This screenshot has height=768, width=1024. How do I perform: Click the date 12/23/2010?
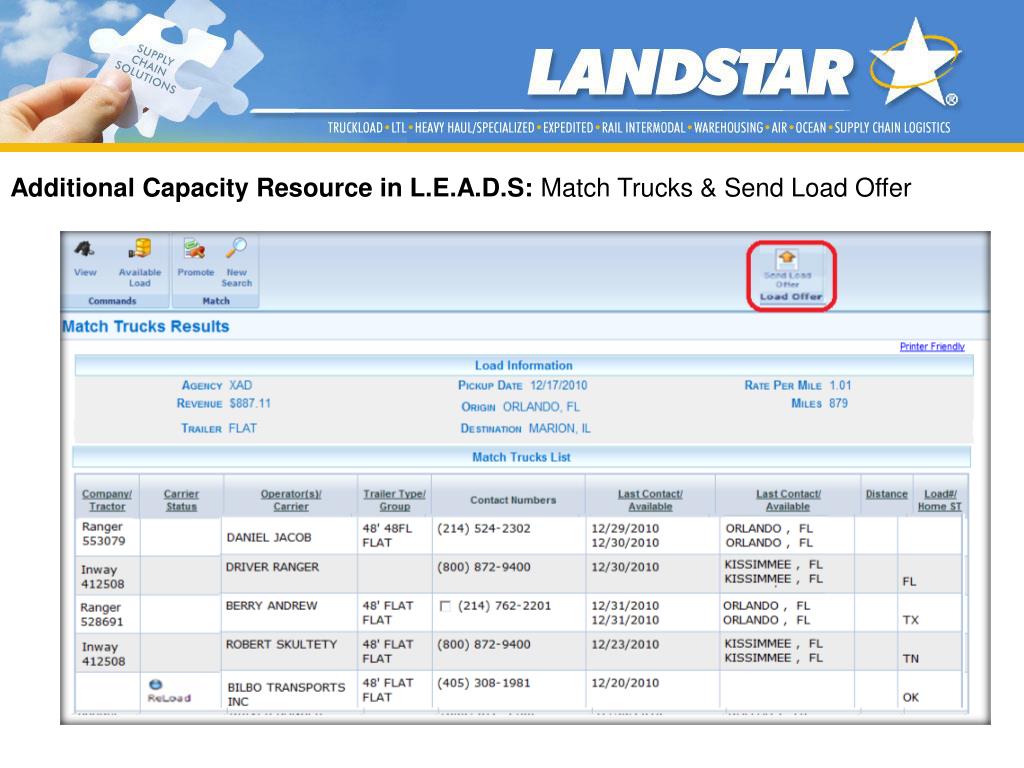[x=625, y=644]
